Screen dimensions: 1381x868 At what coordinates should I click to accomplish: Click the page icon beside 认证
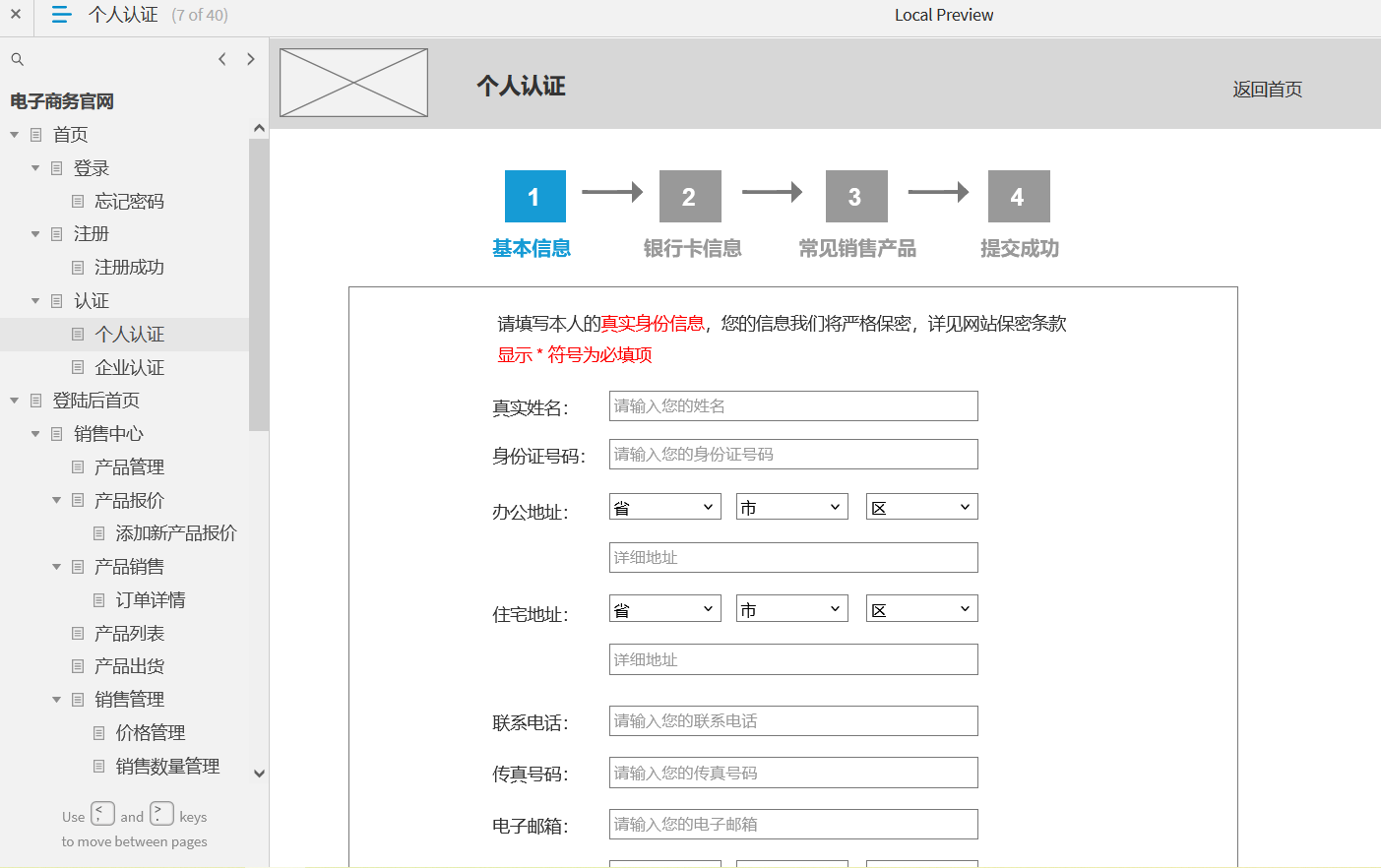[x=57, y=301]
